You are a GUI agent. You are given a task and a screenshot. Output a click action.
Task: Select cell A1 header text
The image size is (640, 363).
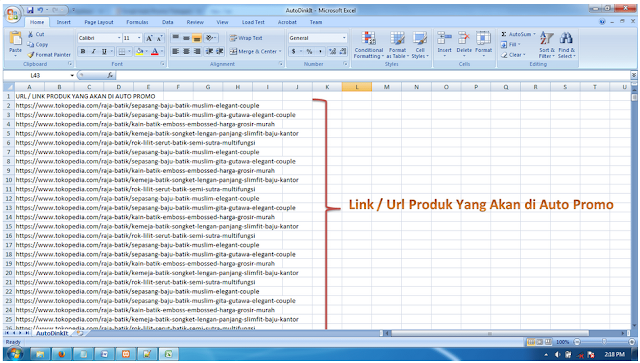[x=85, y=96]
